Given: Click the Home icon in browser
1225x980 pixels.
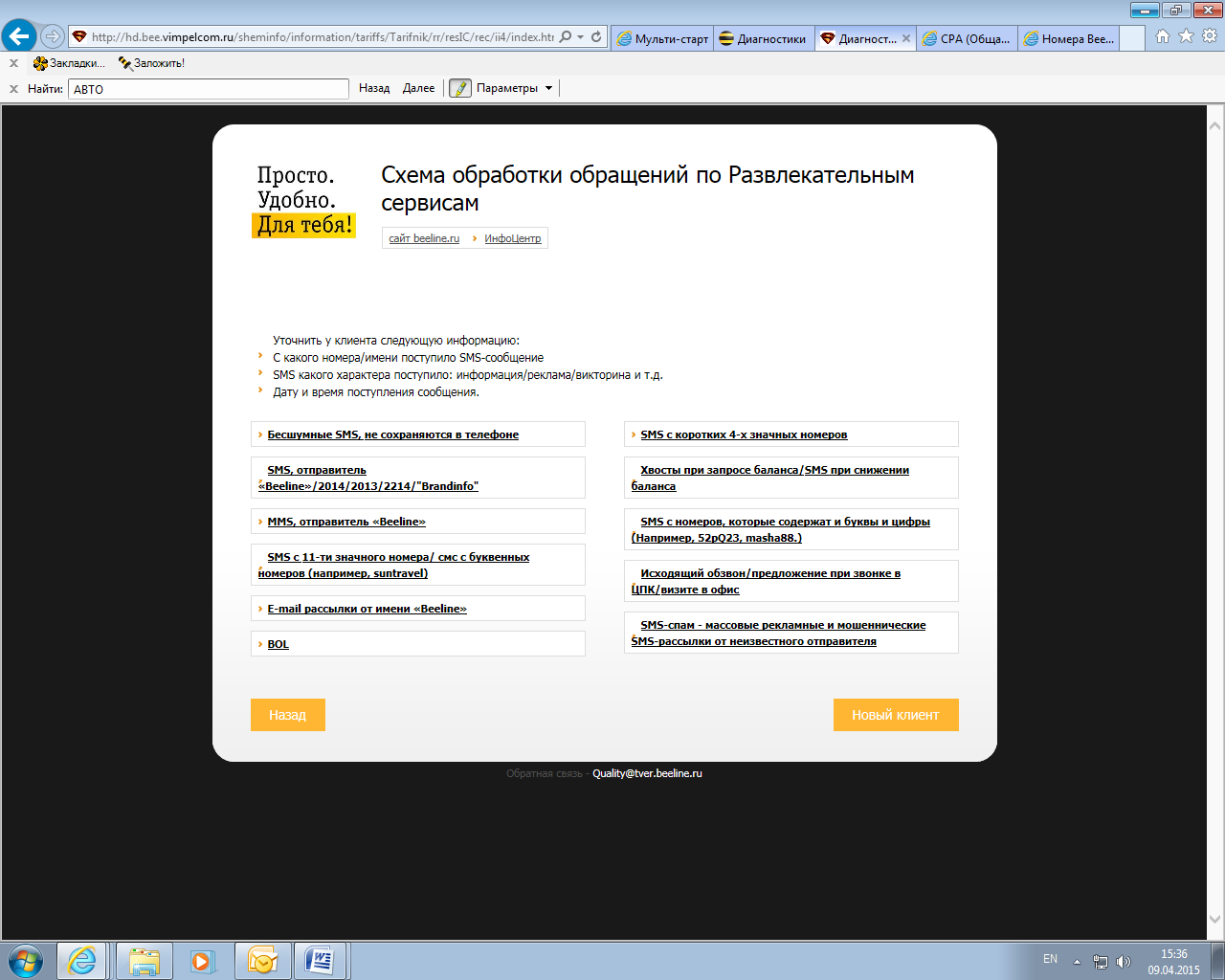Looking at the screenshot, I should (x=1163, y=36).
